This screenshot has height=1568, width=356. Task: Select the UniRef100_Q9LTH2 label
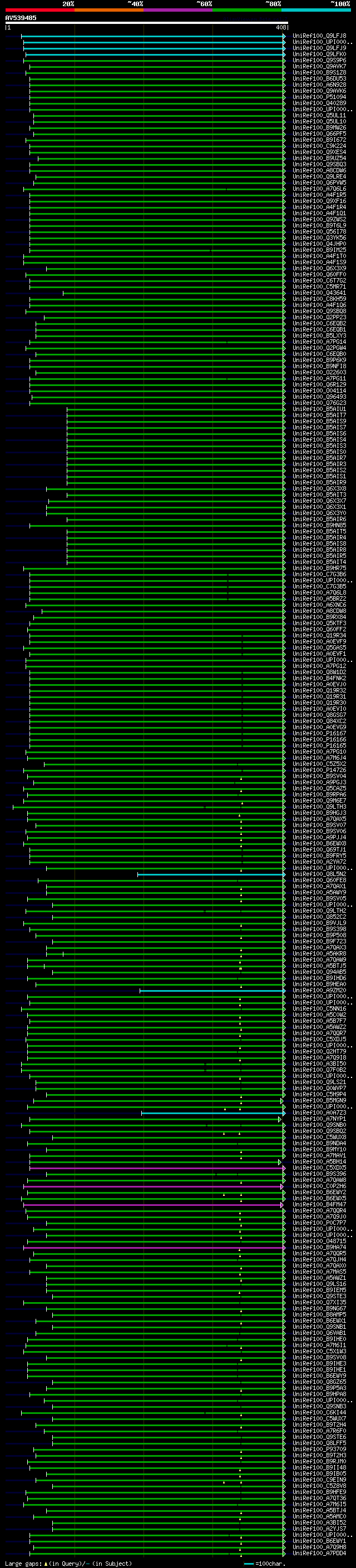[319, 911]
